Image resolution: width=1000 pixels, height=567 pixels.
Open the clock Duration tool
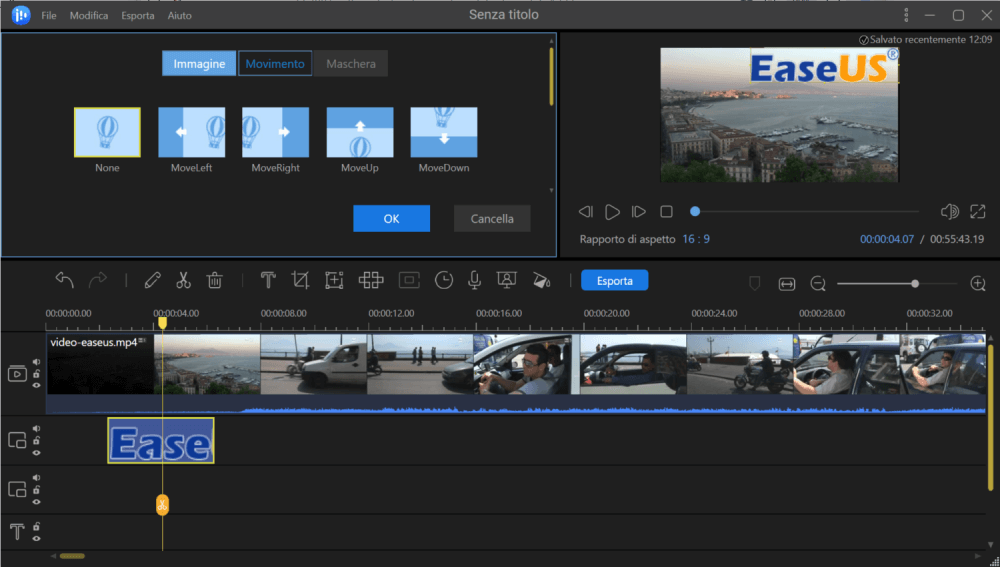[x=443, y=281]
